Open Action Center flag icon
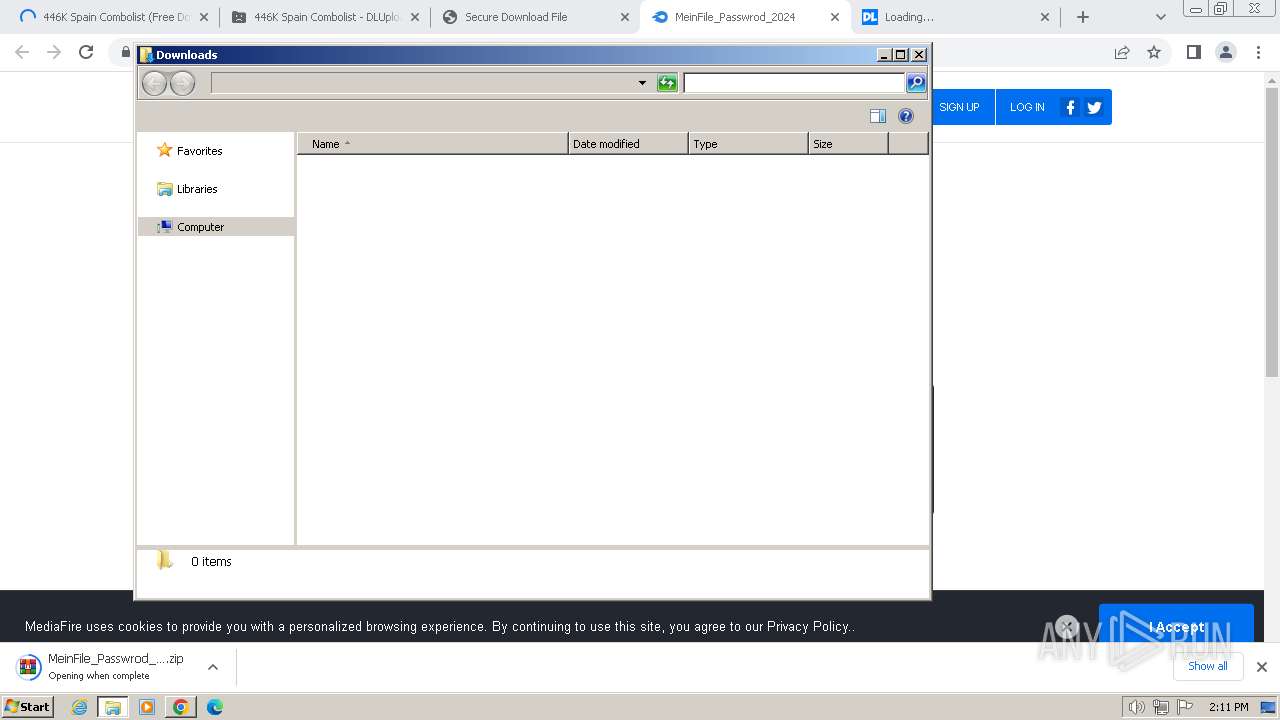 click(x=1183, y=707)
